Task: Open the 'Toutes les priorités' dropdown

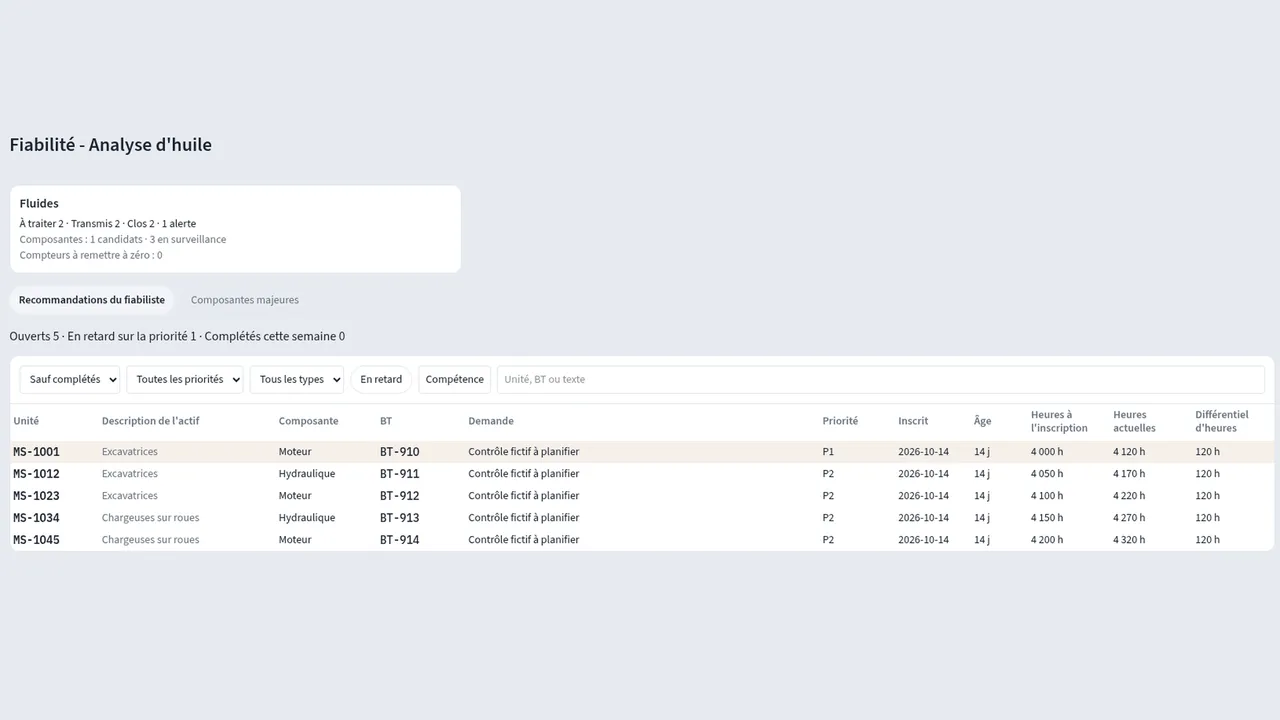Action: [185, 379]
